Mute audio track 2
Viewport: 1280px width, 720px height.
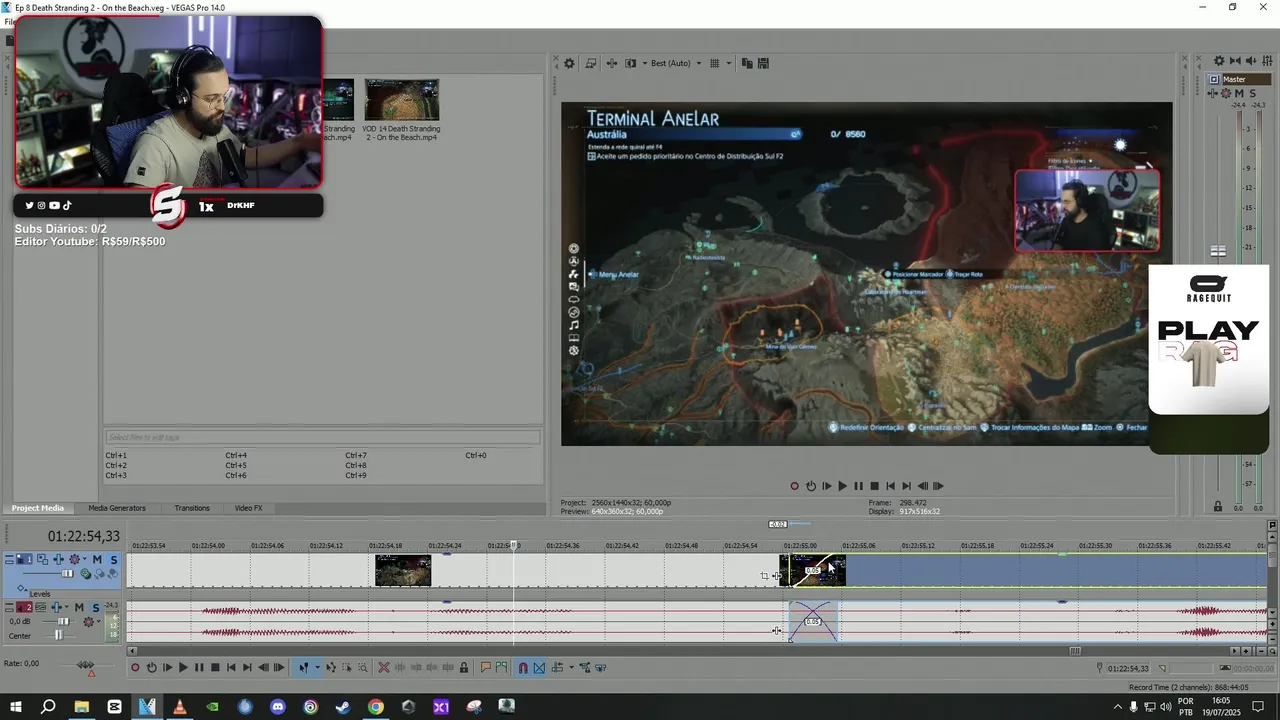click(79, 607)
